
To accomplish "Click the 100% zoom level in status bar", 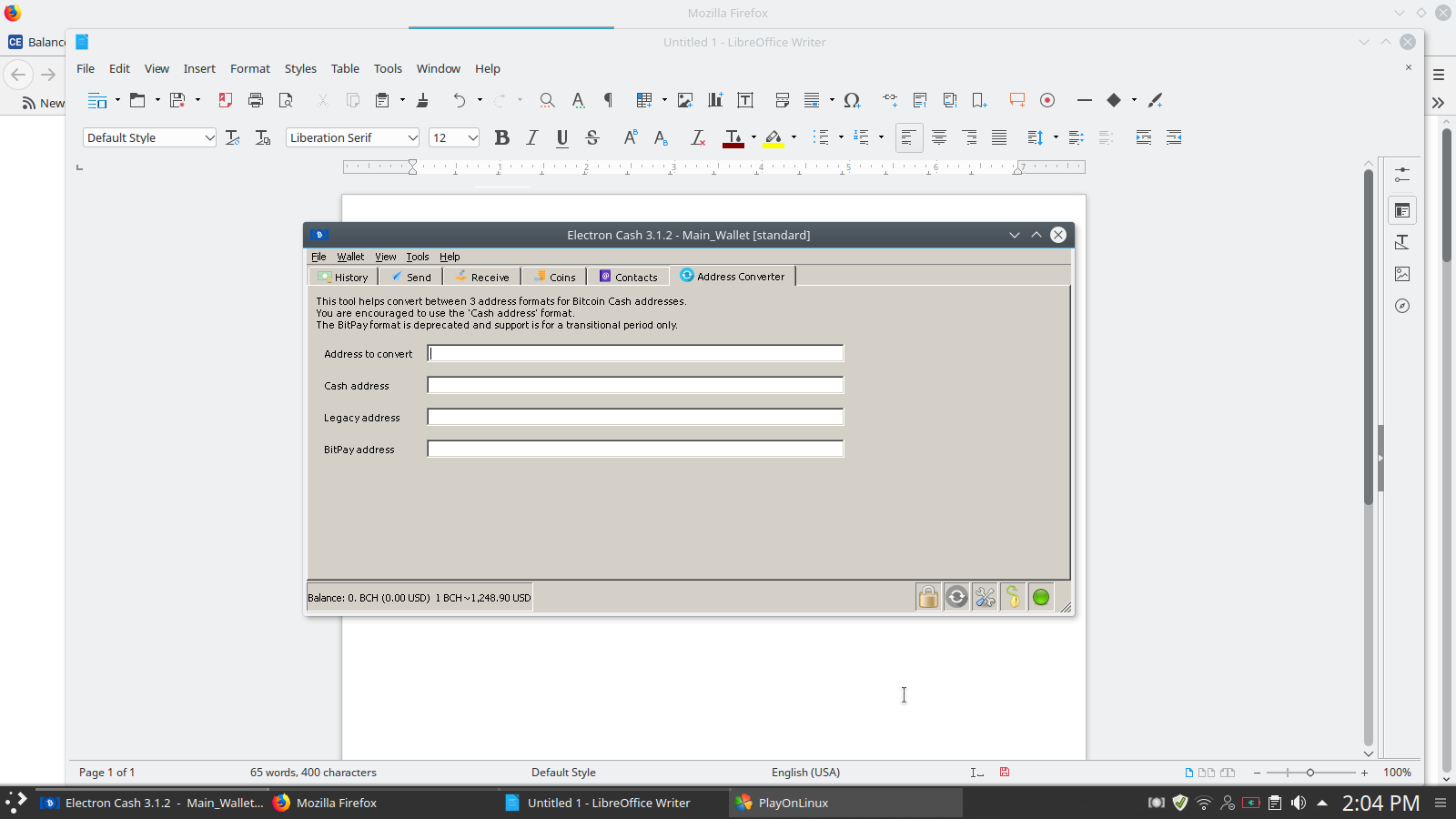I will (1397, 773).
